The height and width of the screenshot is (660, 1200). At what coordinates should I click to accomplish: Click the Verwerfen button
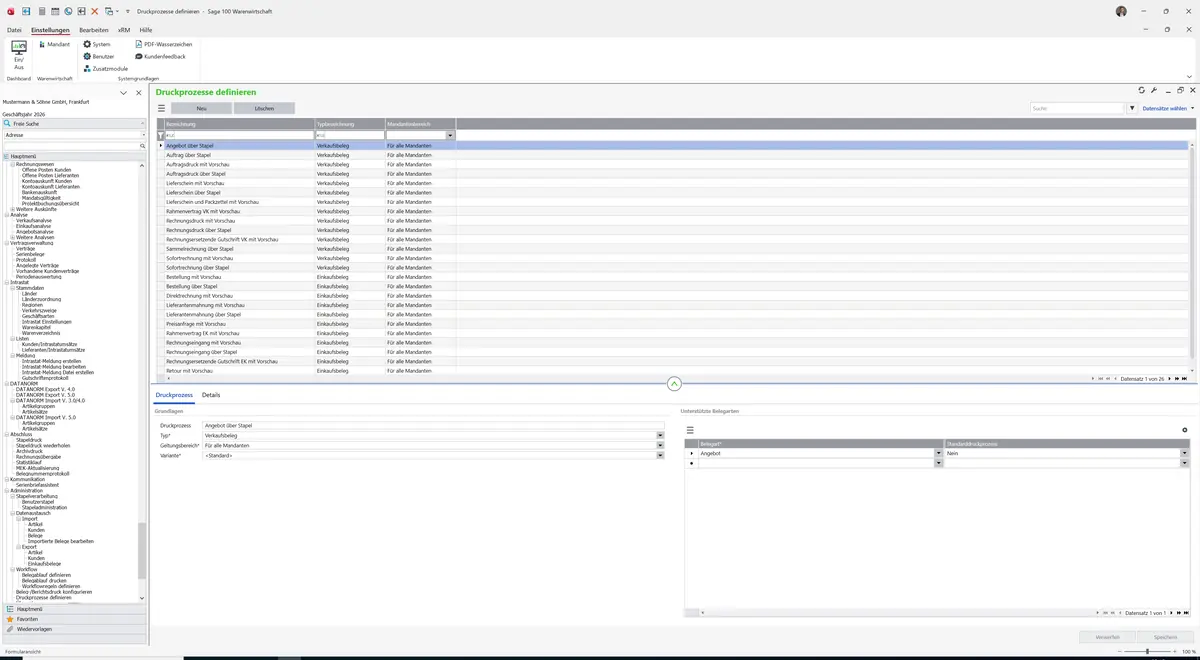pos(1107,637)
